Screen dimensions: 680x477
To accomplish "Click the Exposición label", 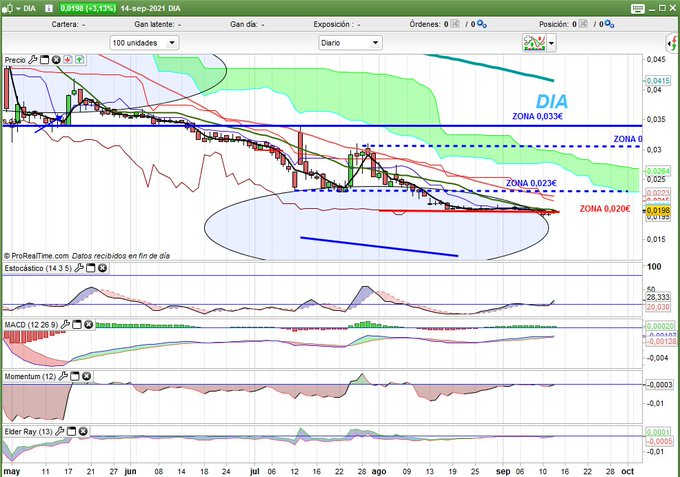I will click(x=332, y=24).
